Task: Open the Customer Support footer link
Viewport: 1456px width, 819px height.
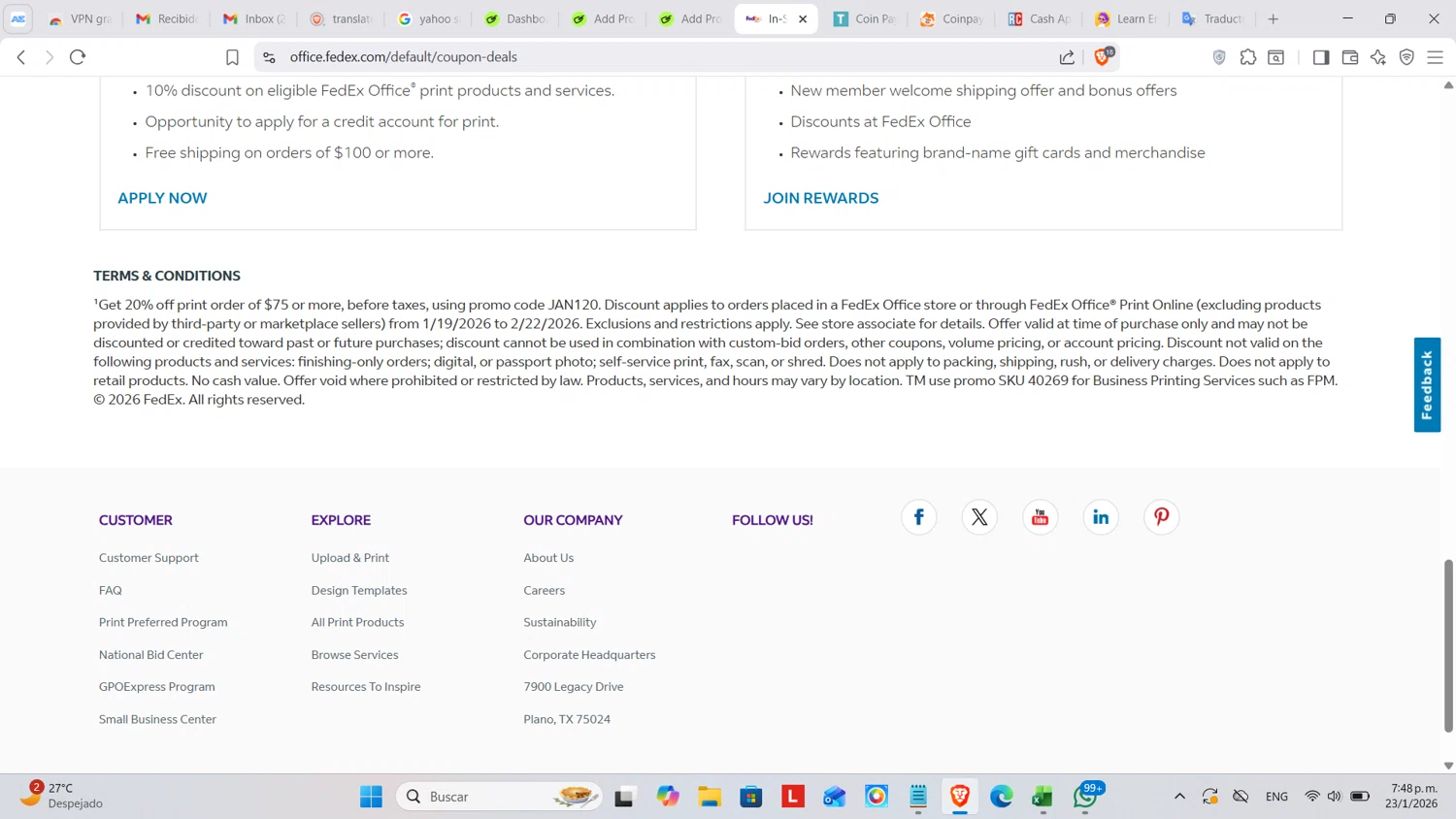Action: [149, 558]
